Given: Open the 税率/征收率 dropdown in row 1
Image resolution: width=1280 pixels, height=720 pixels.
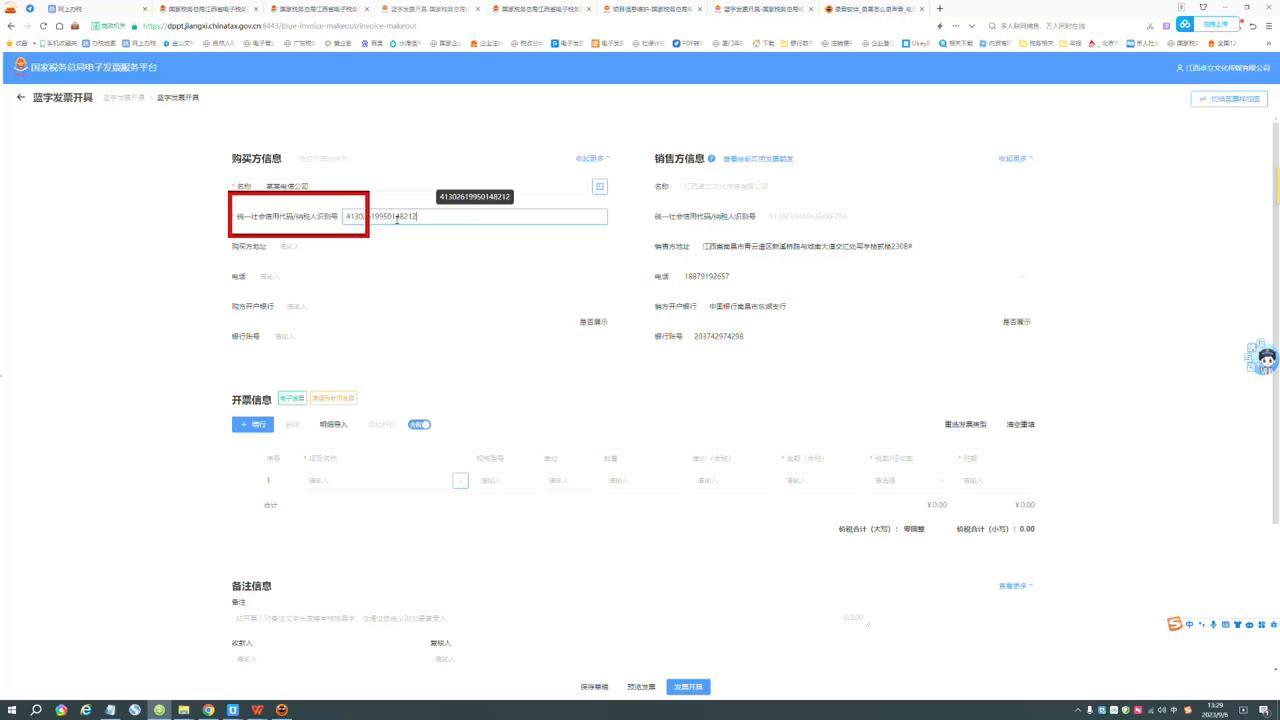Looking at the screenshot, I should [x=907, y=480].
